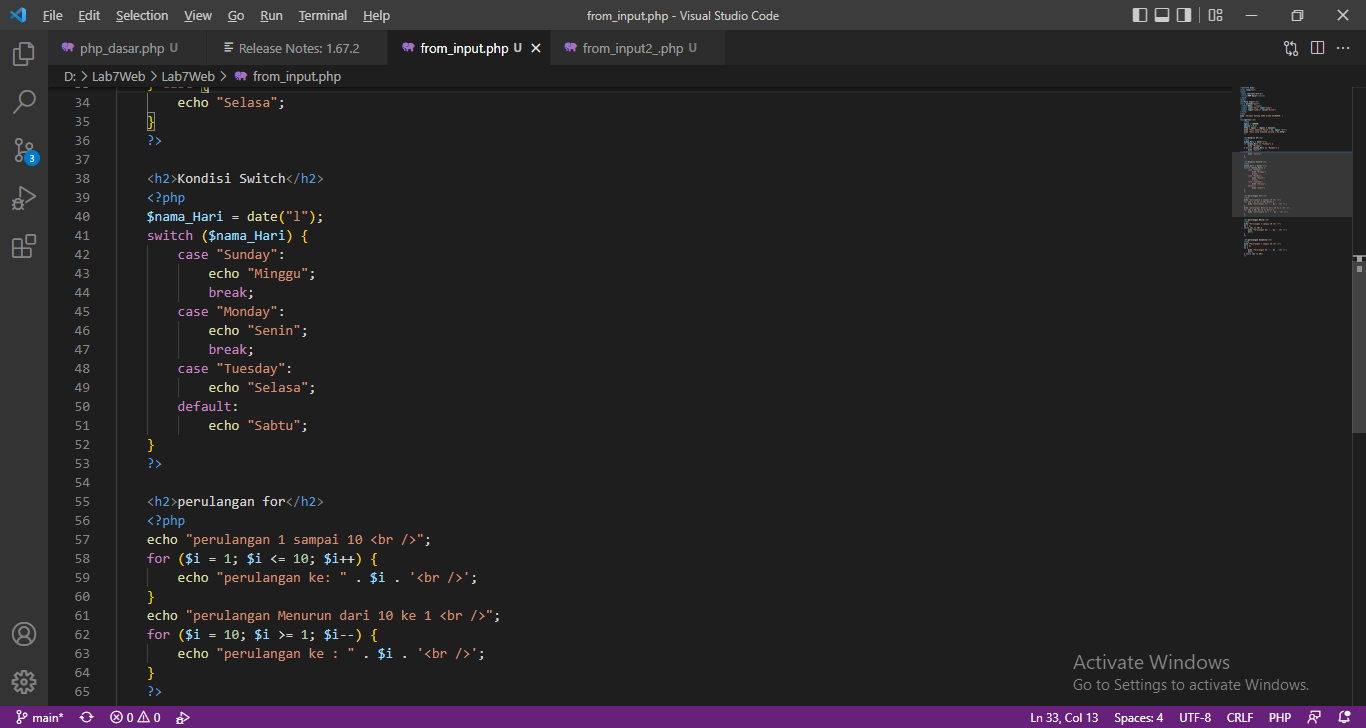Open the Terminal menu
This screenshot has height=728, width=1366.
(x=322, y=15)
